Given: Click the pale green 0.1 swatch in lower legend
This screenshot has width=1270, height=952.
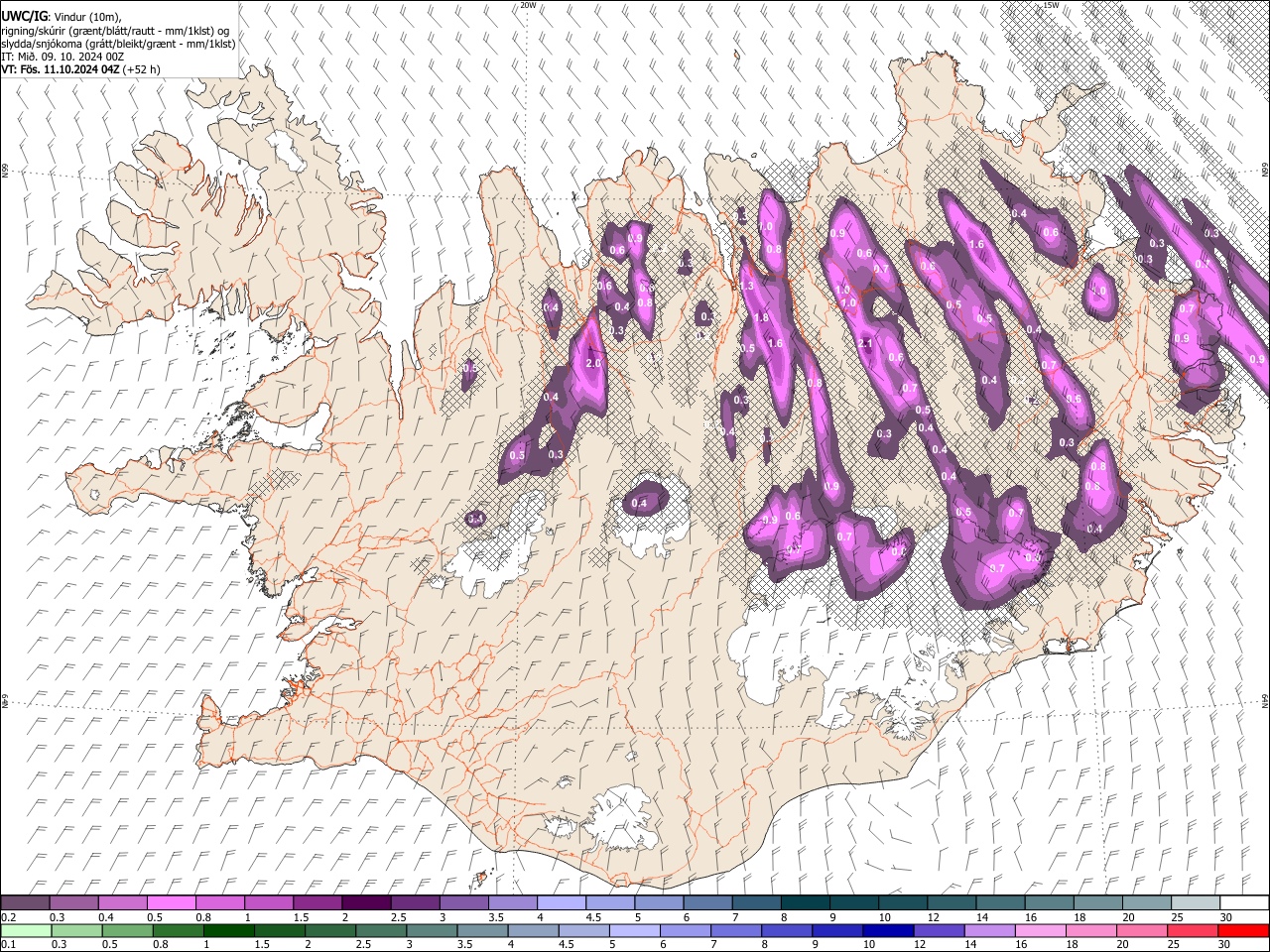Looking at the screenshot, I should point(26,930).
